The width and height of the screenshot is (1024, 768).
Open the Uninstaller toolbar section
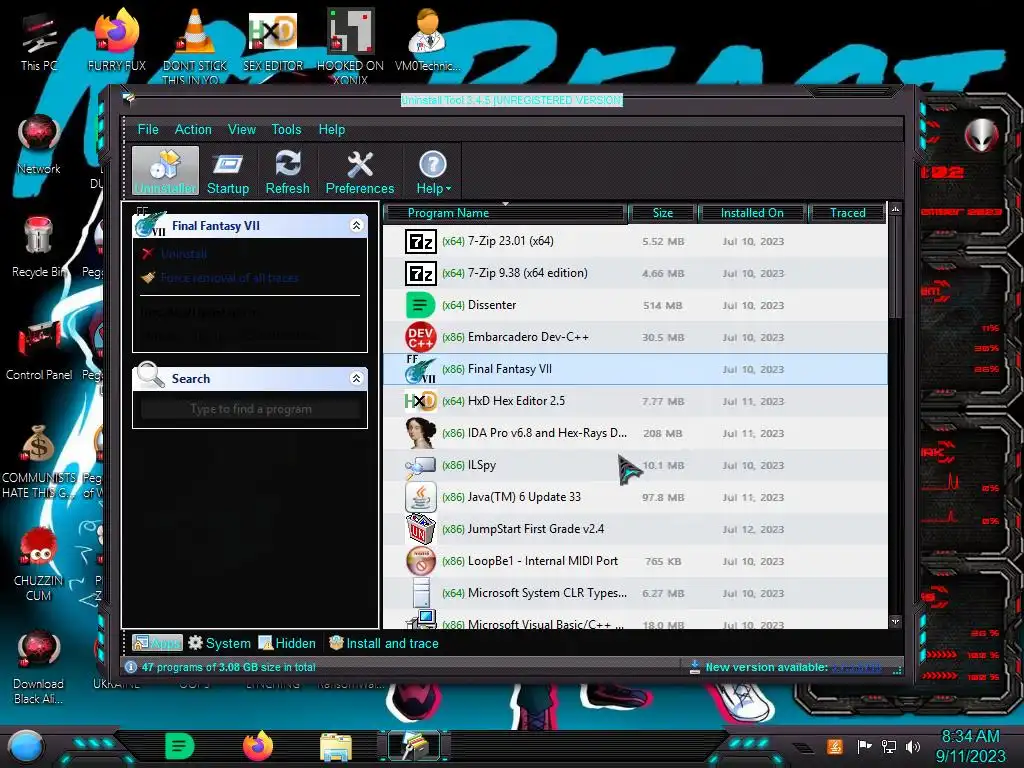[165, 171]
